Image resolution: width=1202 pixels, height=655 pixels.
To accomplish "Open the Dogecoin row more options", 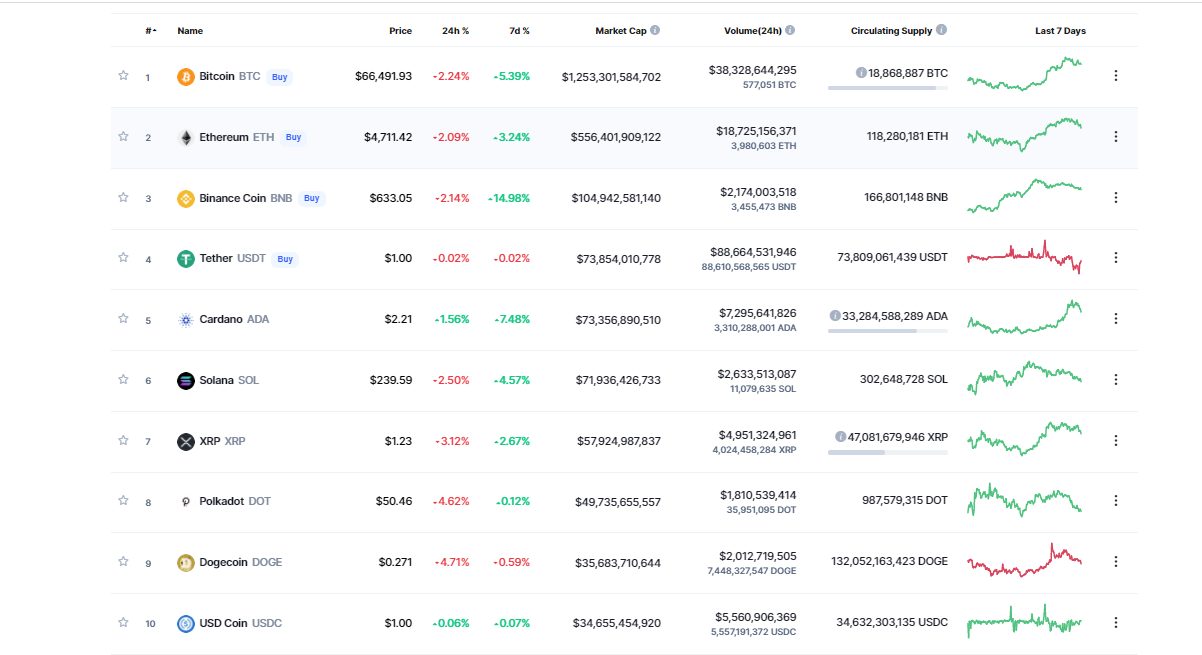I will 1116,561.
